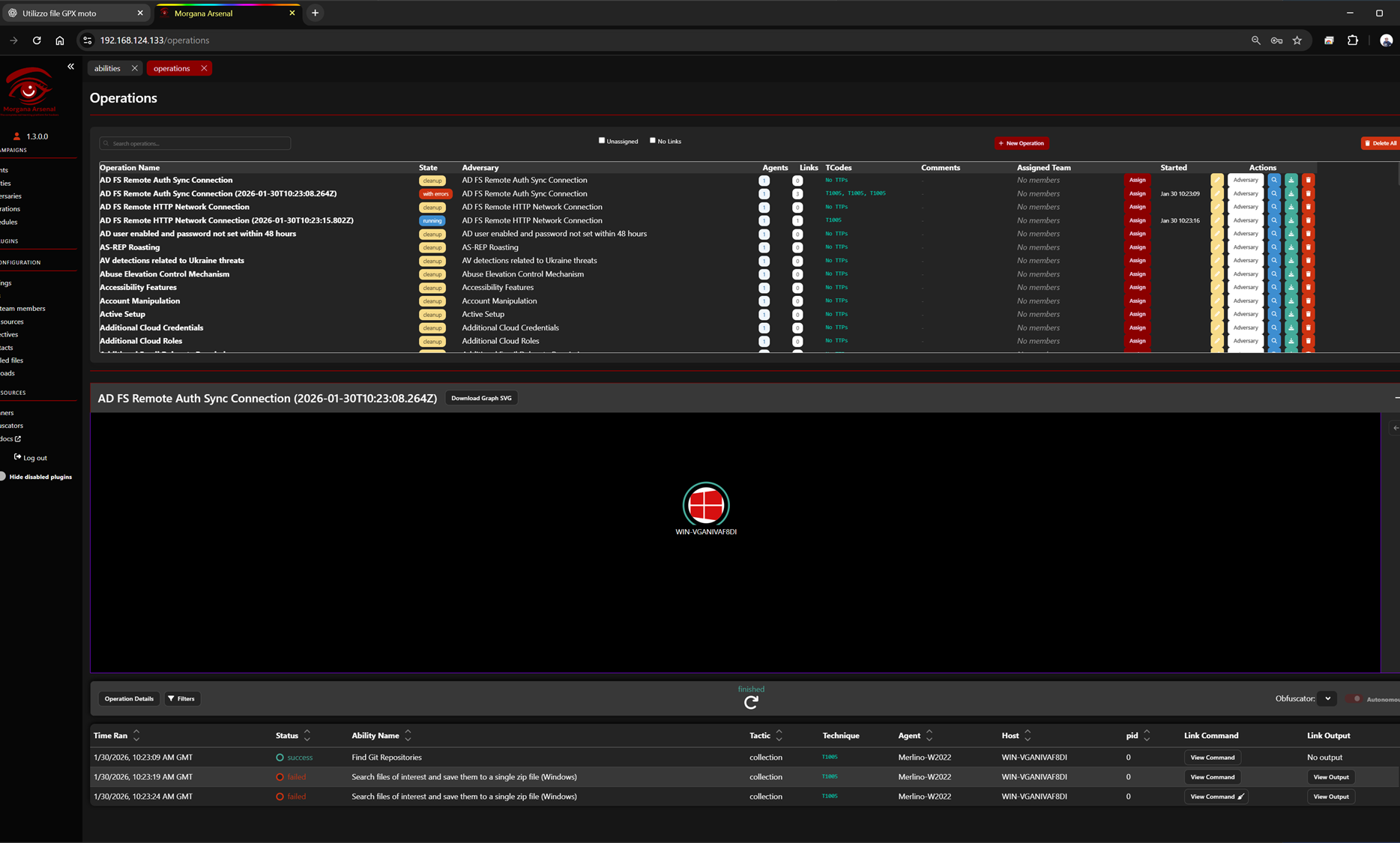This screenshot has width=1400, height=843.
Task: Click the green download icon for Account Manipulation
Action: [x=1291, y=301]
